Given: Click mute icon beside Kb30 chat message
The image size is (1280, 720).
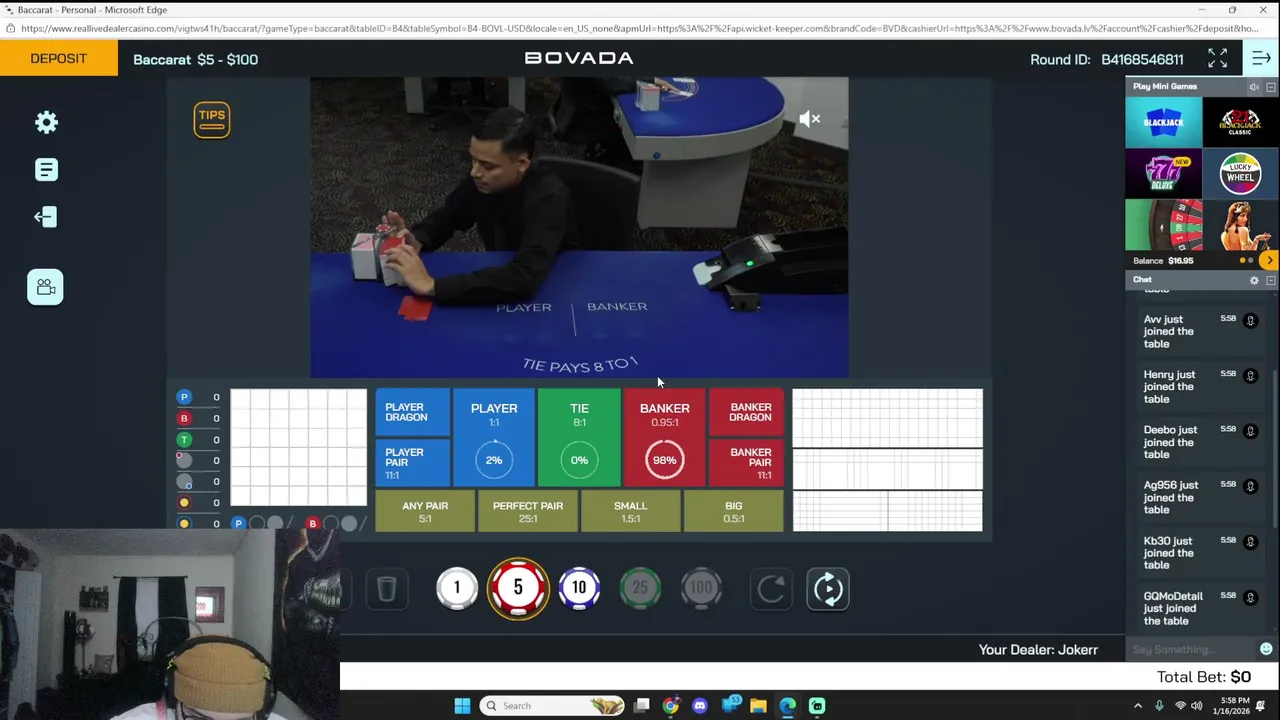Looking at the screenshot, I should click(1250, 541).
